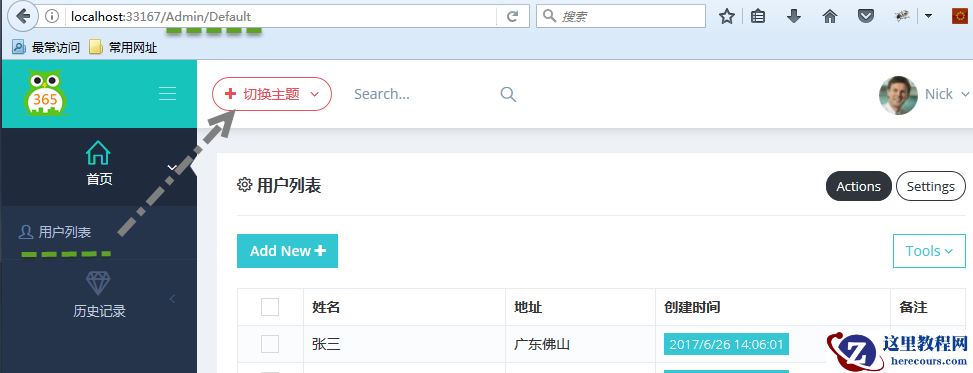This screenshot has height=373, width=973.
Task: Open the 最常访问 bookmark folder
Action: coord(47,47)
